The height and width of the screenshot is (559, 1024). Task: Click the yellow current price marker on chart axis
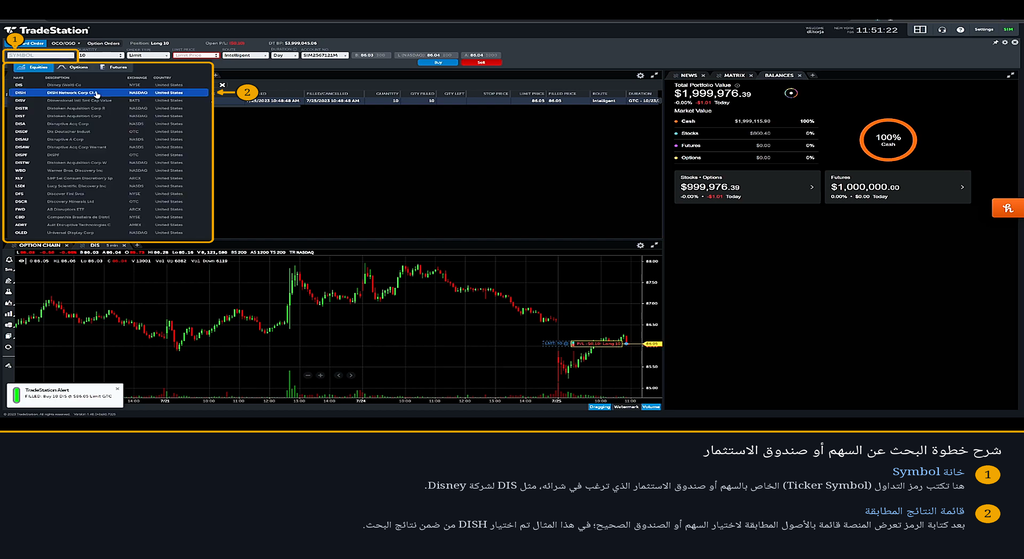click(x=652, y=343)
